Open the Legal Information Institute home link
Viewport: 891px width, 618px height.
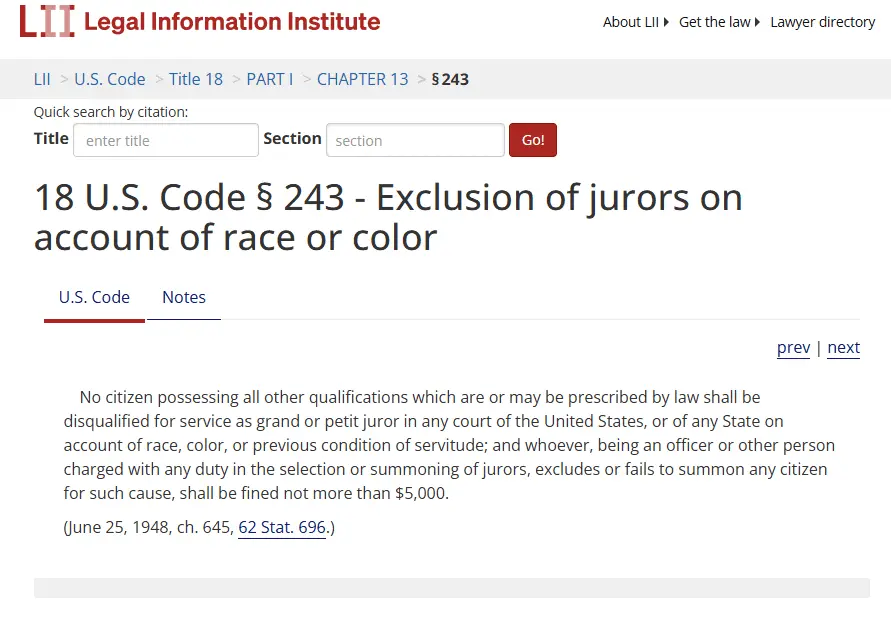[232, 21]
